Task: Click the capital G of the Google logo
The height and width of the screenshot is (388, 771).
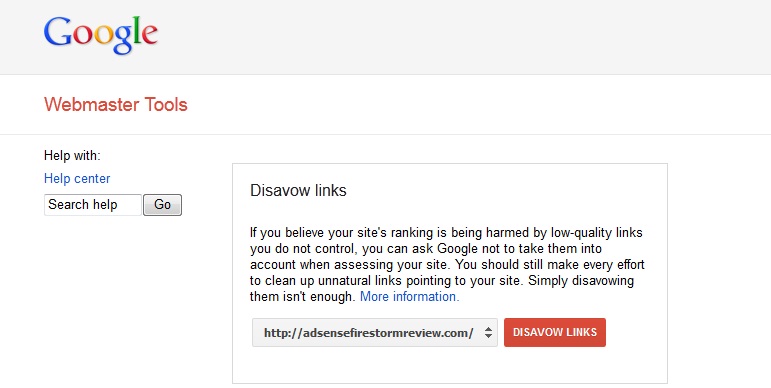Action: pyautogui.click(x=58, y=32)
